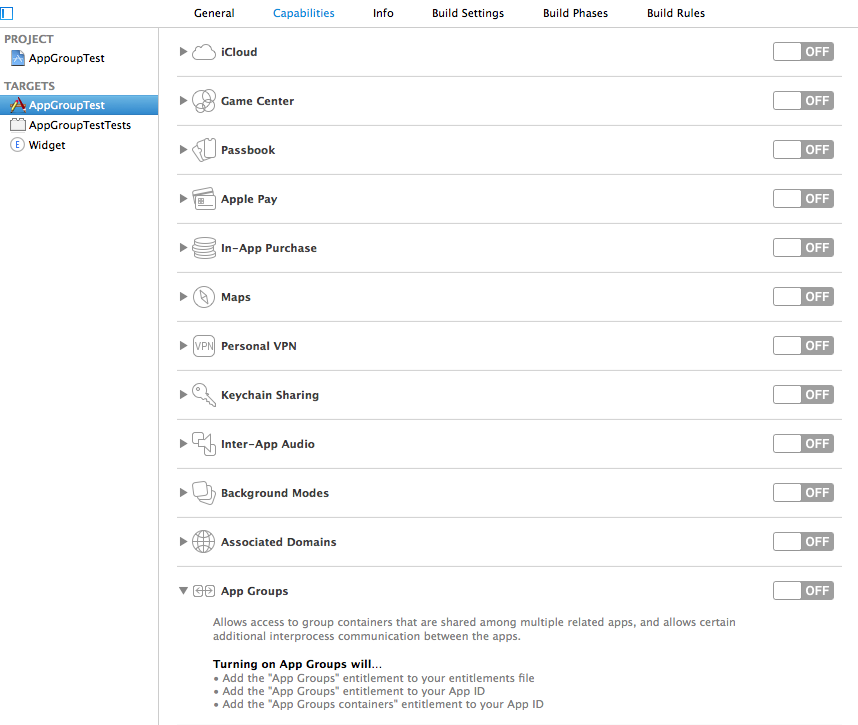Image resolution: width=858 pixels, height=725 pixels.
Task: Open the Build Settings tab
Action: pyautogui.click(x=468, y=13)
